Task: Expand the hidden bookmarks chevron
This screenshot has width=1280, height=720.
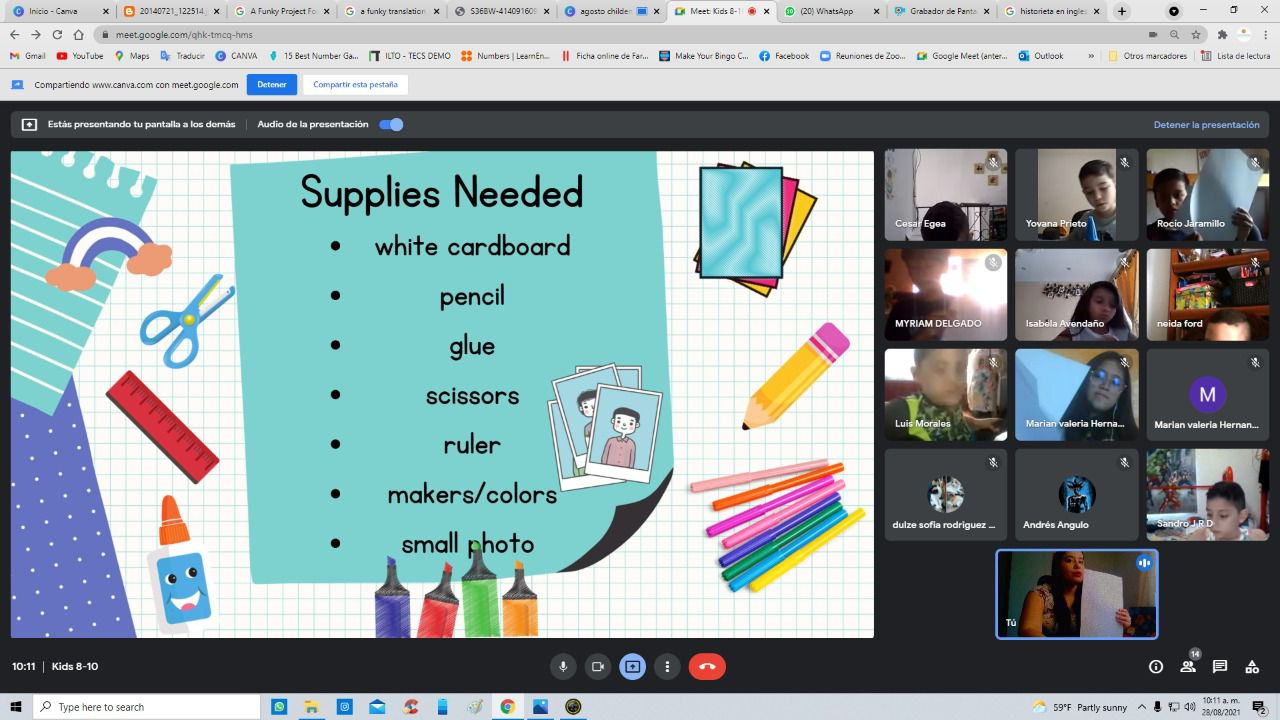Action: click(x=1091, y=56)
